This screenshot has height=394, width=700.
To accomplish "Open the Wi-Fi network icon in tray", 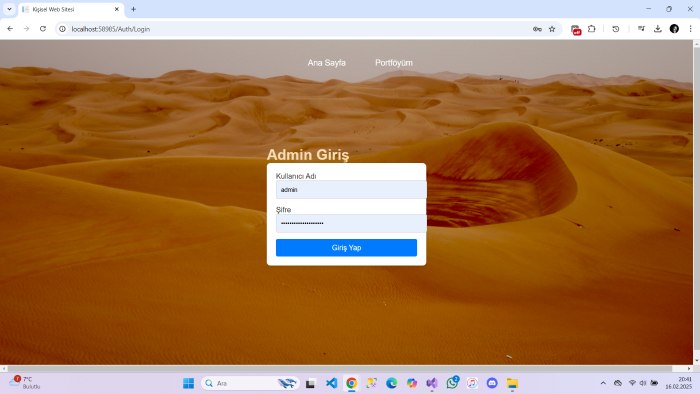I will pyautogui.click(x=632, y=383).
